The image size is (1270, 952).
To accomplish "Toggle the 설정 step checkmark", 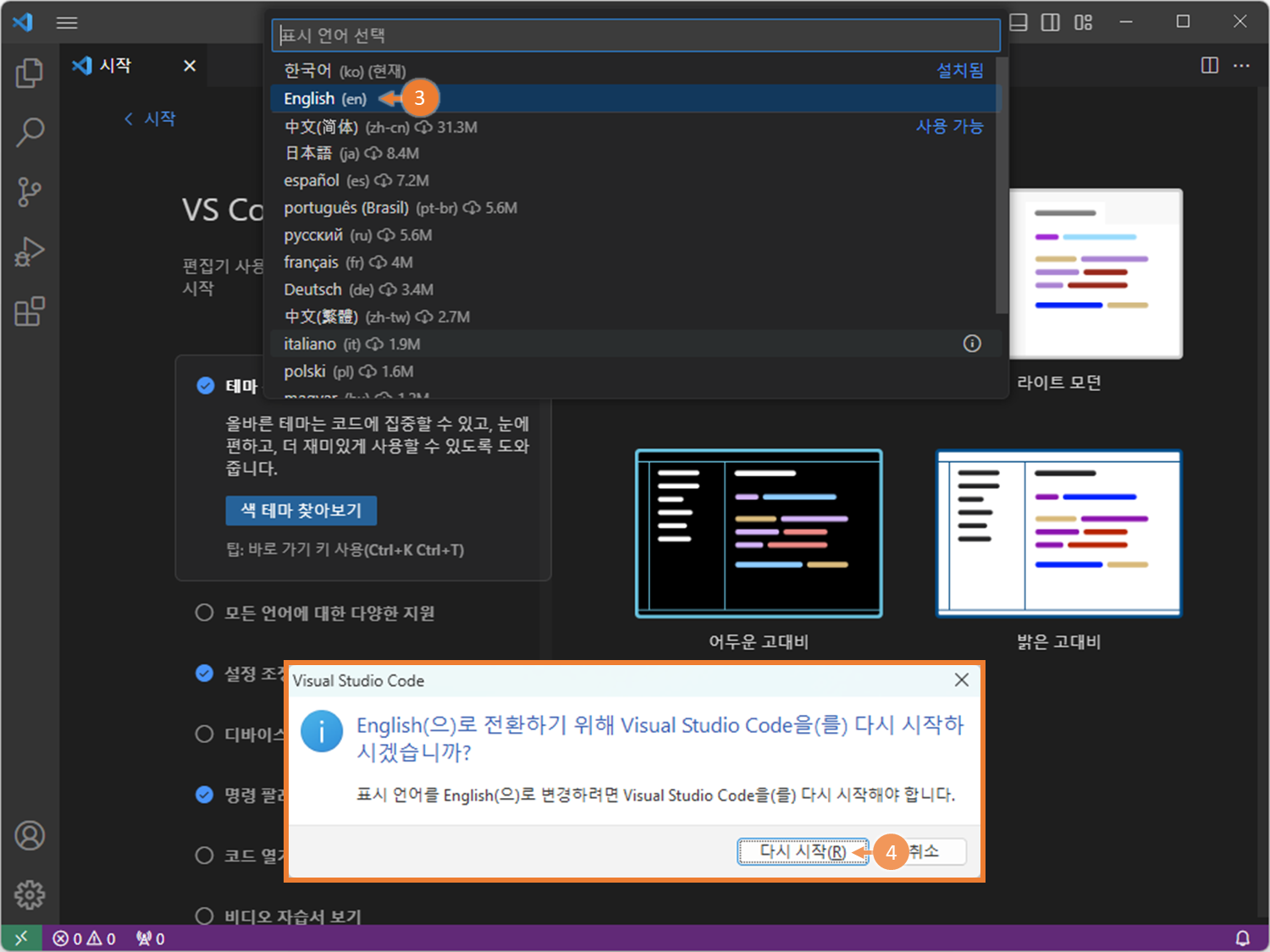I will click(x=204, y=673).
